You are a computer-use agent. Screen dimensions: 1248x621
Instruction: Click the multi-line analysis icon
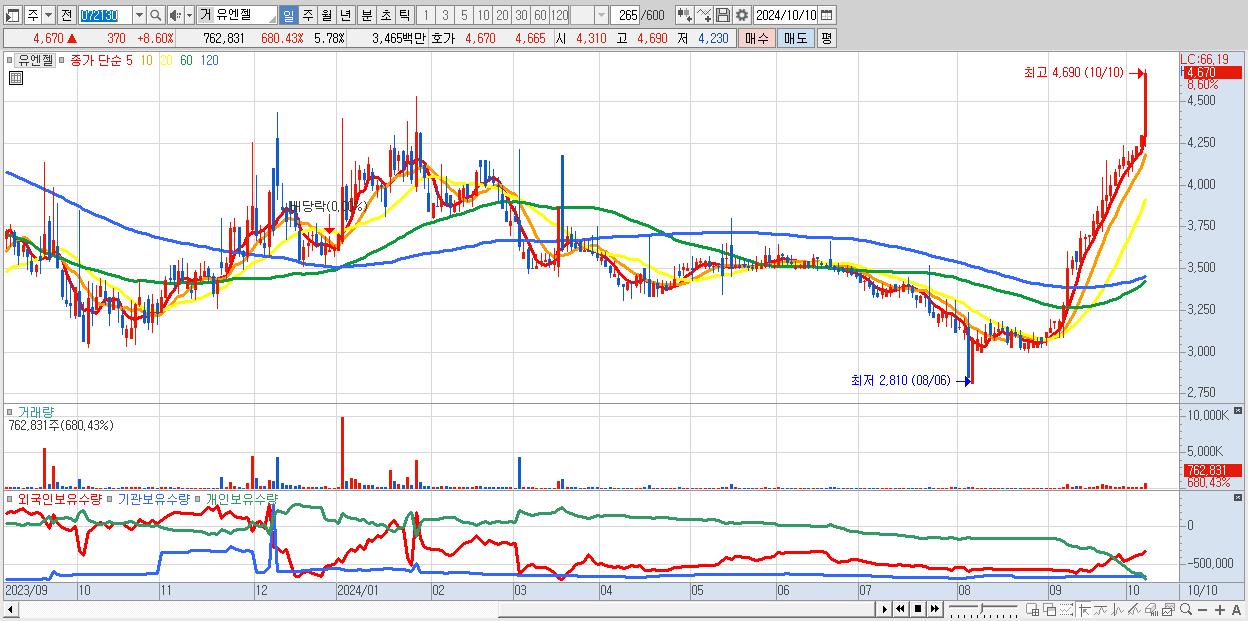pyautogui.click(x=1134, y=609)
